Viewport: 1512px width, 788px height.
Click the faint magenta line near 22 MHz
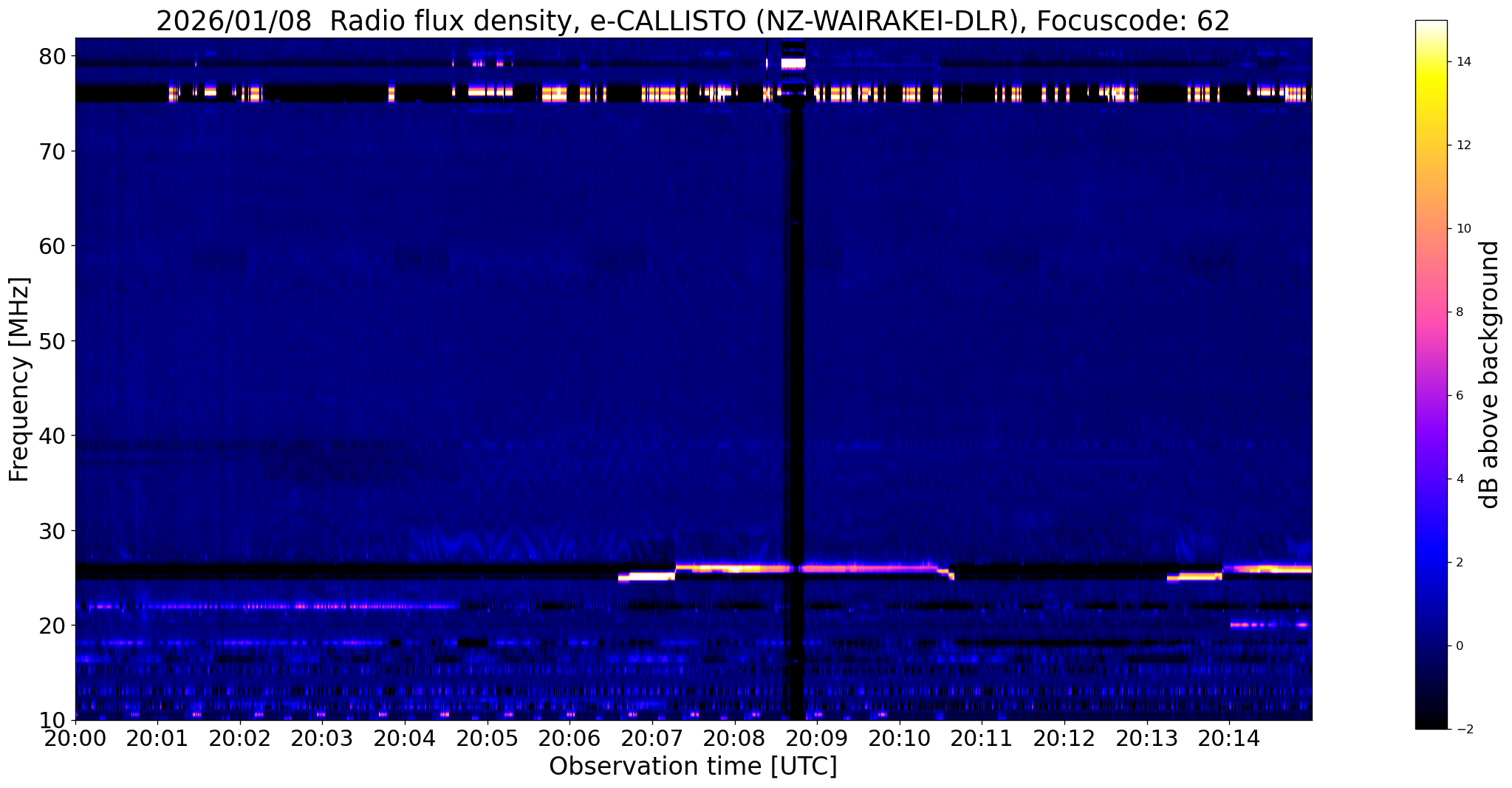tap(266, 606)
